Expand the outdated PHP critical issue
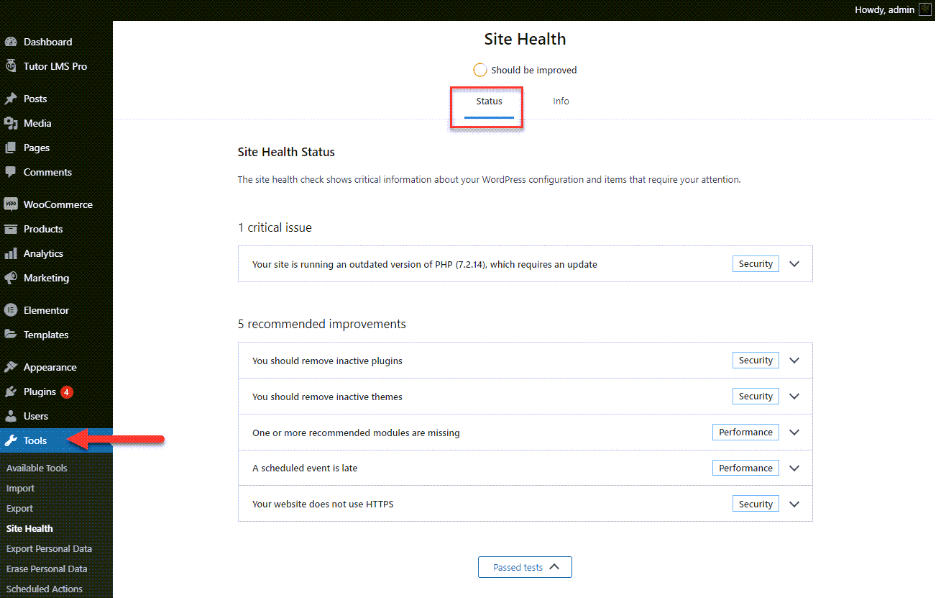Viewport: 936px width, 598px height. [x=794, y=263]
